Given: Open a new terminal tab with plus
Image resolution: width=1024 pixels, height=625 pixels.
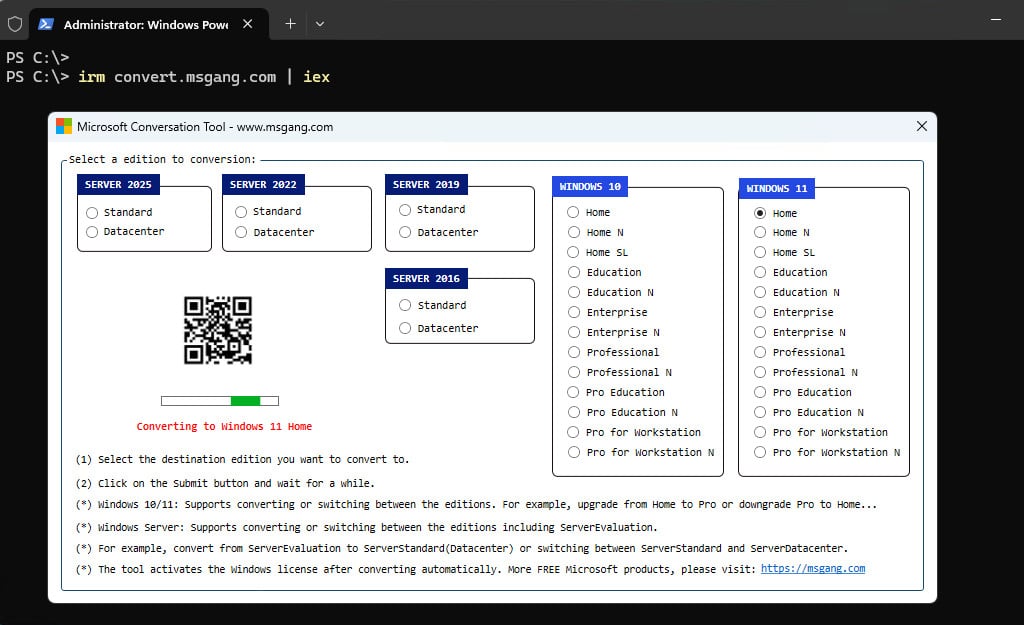Looking at the screenshot, I should pyautogui.click(x=291, y=24).
